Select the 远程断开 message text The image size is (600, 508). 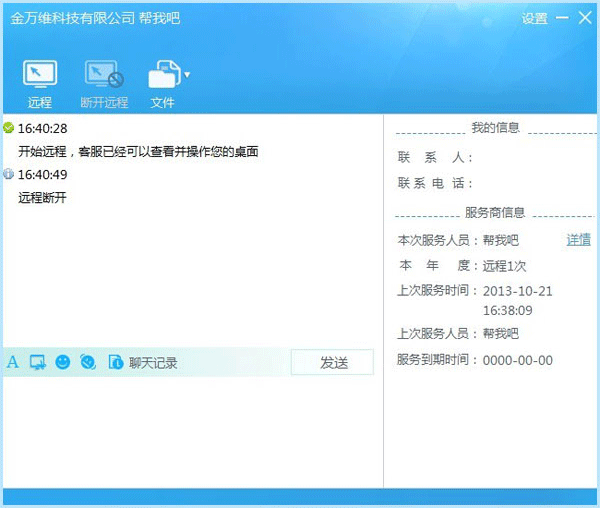pos(42,198)
